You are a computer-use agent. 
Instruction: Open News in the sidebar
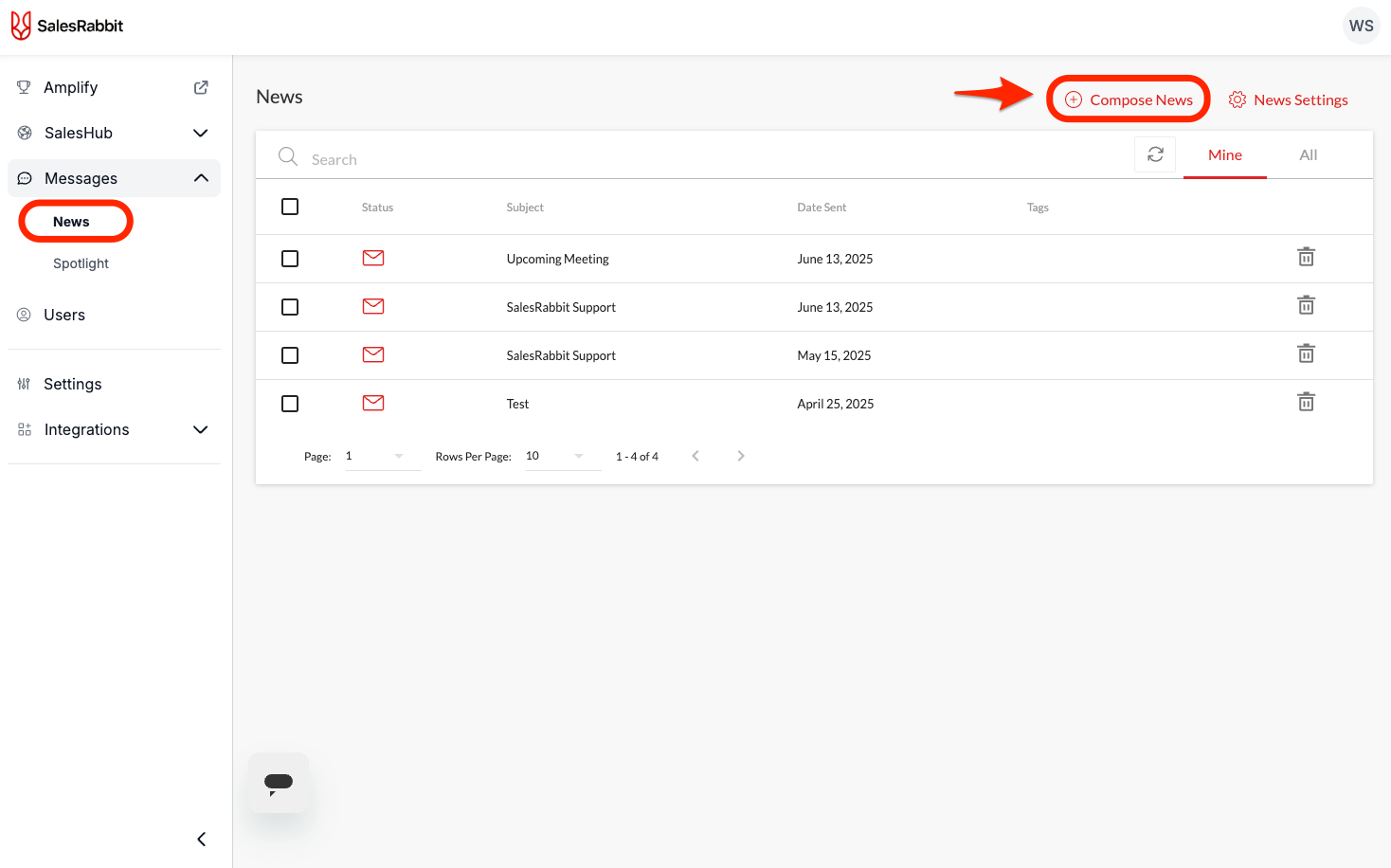pos(71,222)
